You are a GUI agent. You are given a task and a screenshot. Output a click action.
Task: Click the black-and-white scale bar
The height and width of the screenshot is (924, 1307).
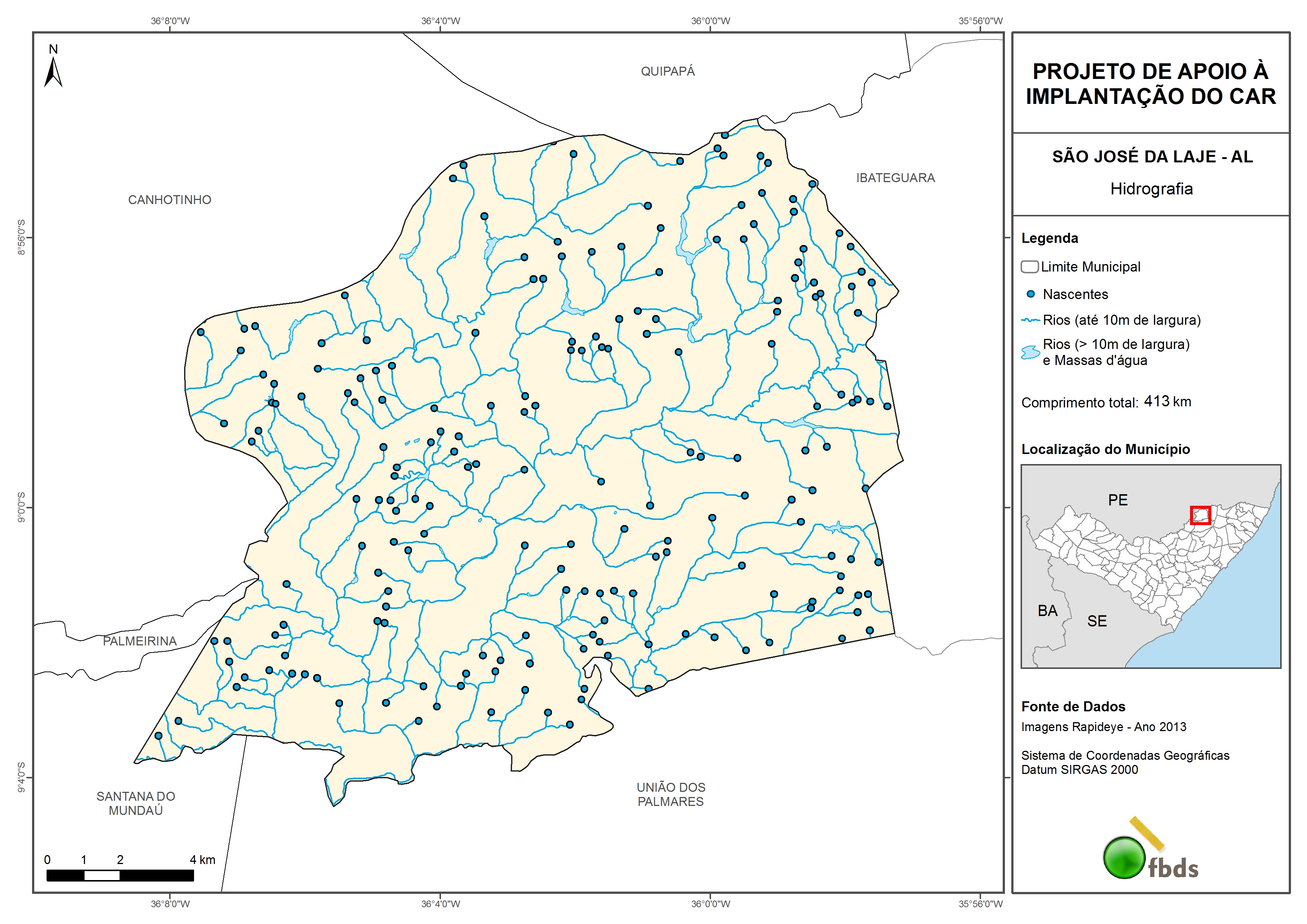click(120, 876)
